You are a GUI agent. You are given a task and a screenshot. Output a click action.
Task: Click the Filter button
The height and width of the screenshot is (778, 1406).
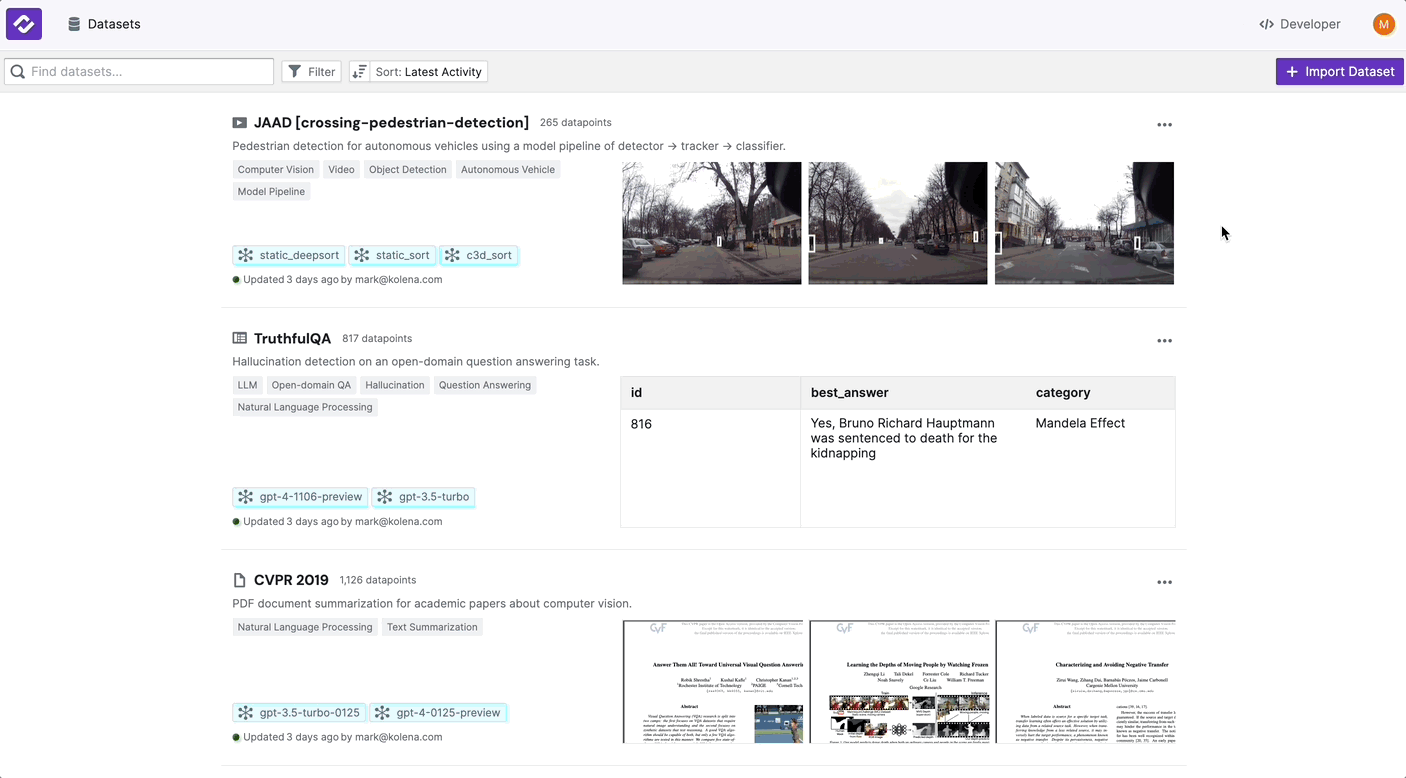[x=310, y=71]
